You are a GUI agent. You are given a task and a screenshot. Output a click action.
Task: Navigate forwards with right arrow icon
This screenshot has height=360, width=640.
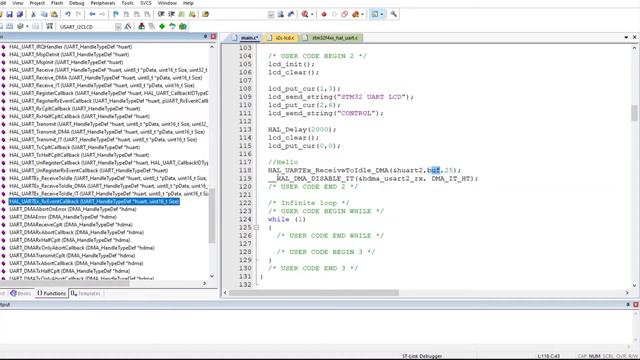click(x=102, y=14)
